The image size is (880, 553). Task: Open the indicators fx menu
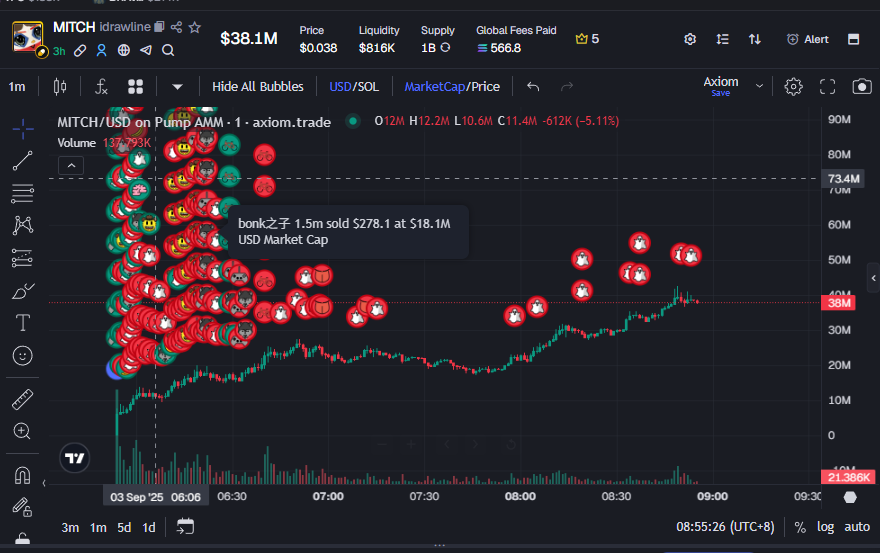click(101, 86)
